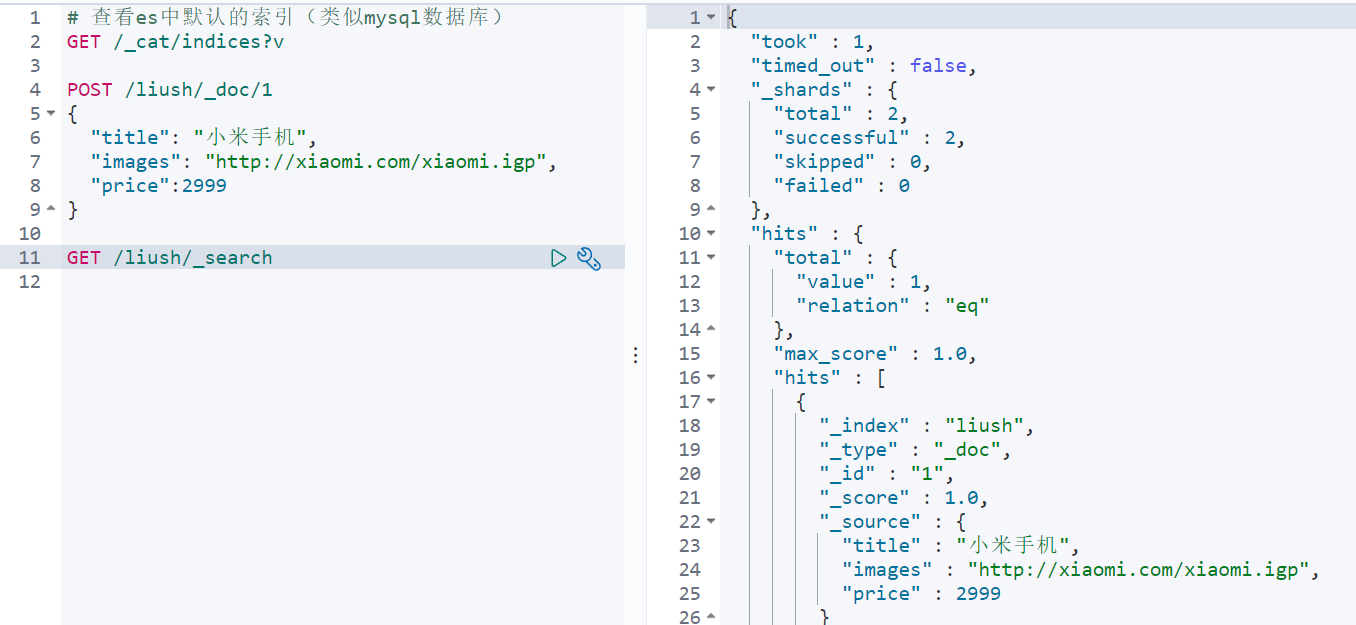Click the request "price":2999 line
The image size is (1356, 625).
pyautogui.click(x=158, y=186)
